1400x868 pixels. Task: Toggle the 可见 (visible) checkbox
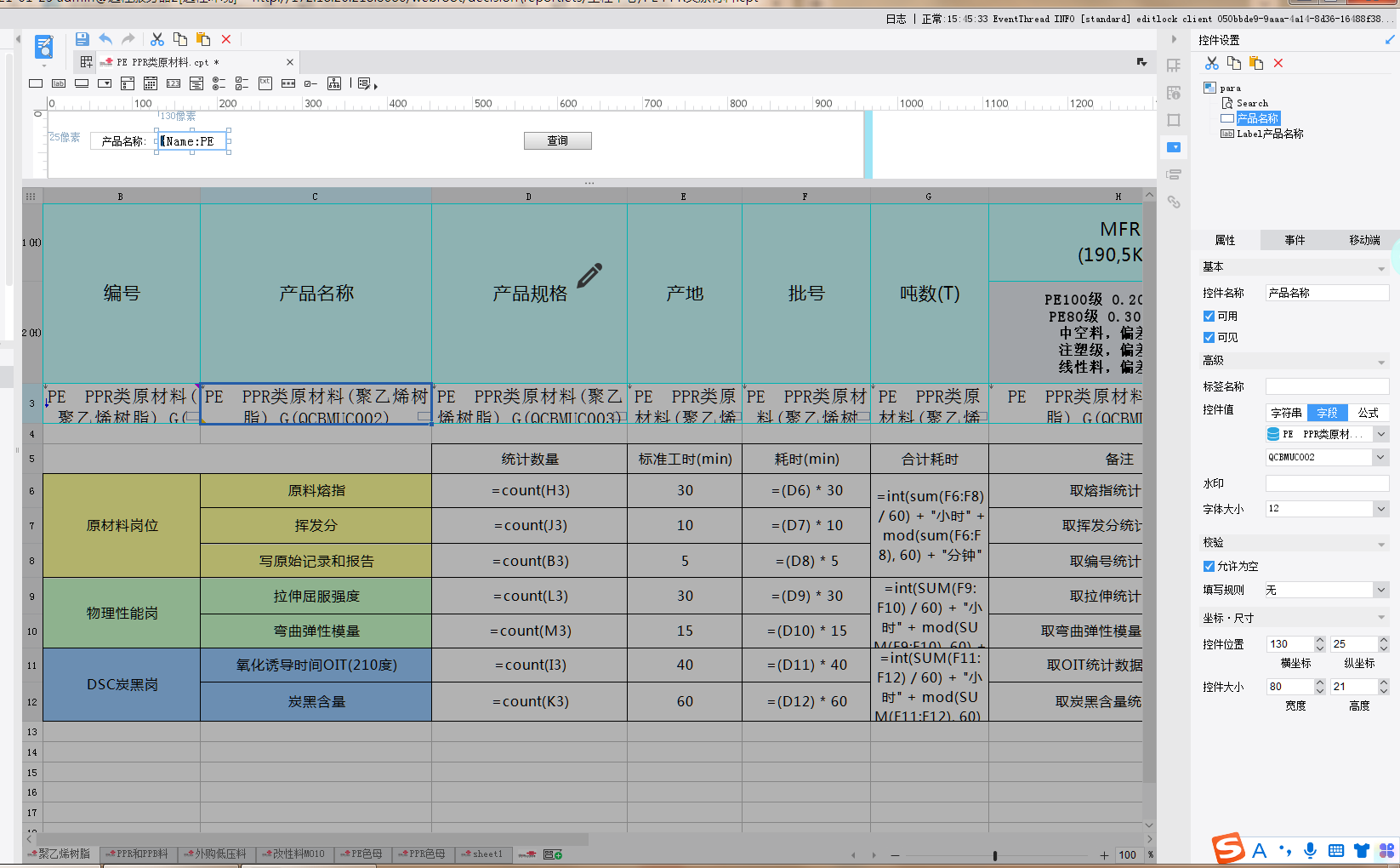click(x=1209, y=337)
